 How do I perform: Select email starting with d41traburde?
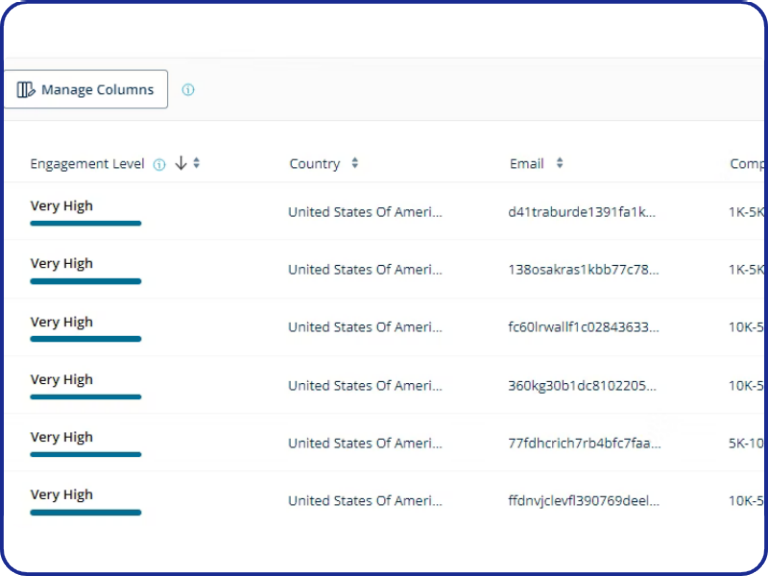click(582, 212)
